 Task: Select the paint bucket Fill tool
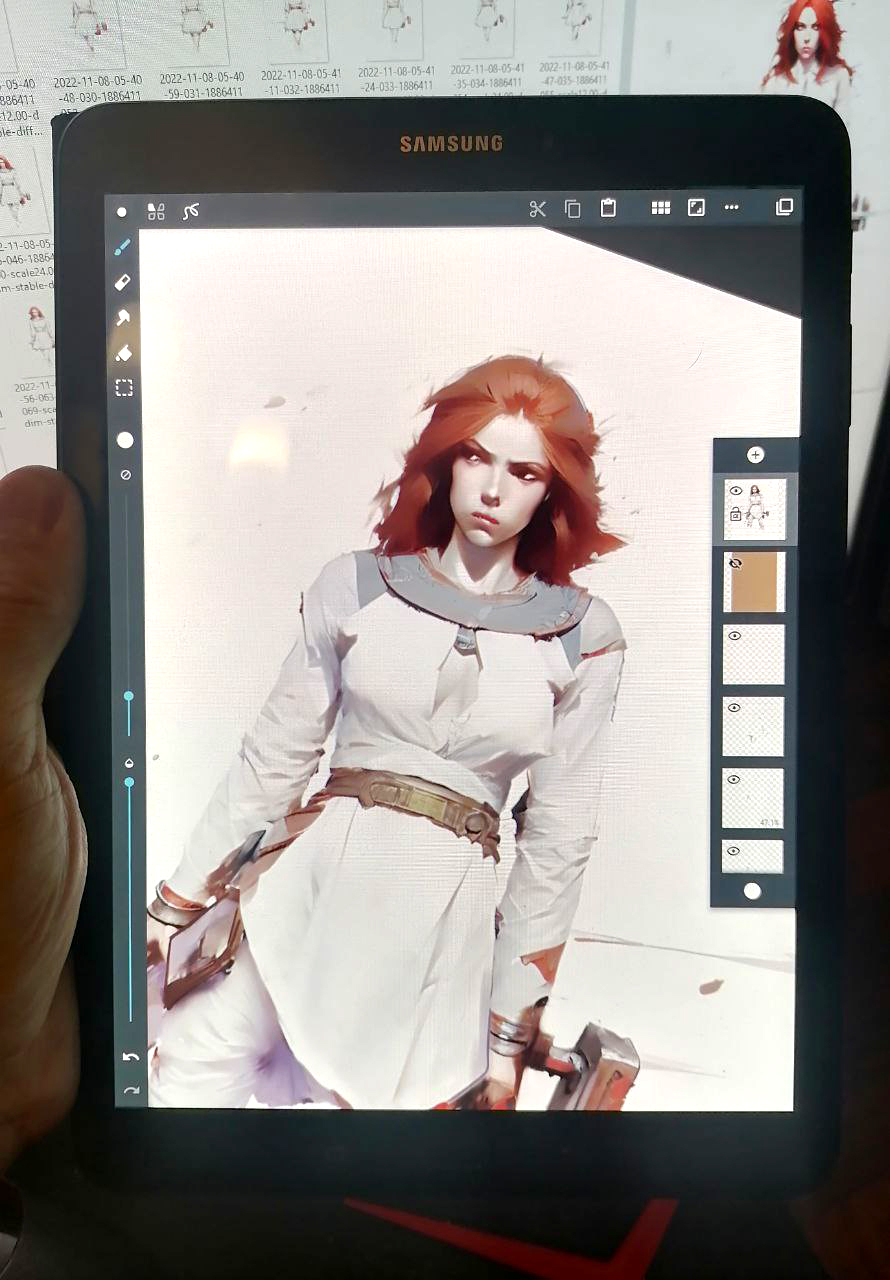coord(124,353)
